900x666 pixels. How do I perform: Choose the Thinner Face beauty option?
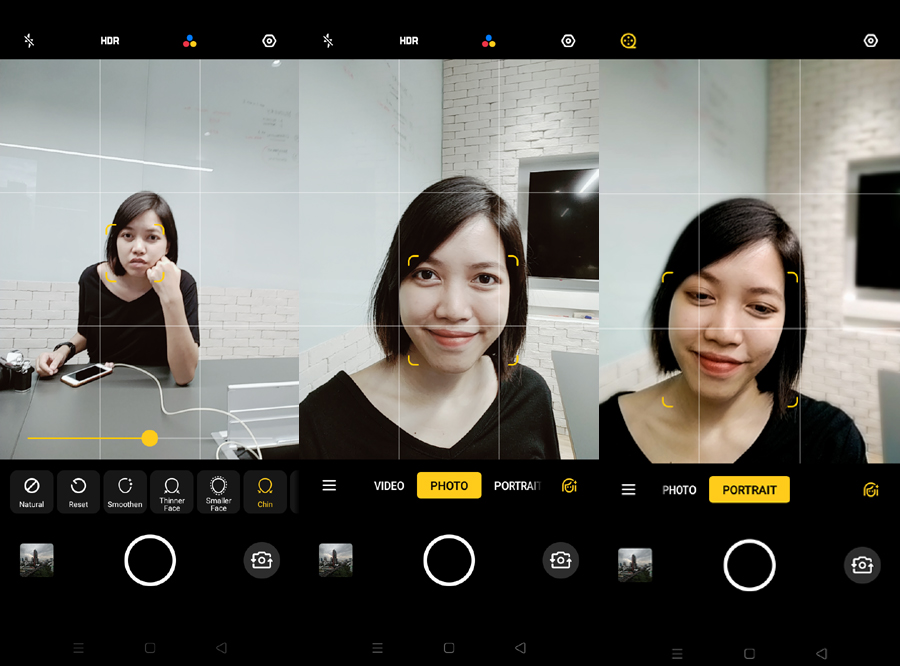pyautogui.click(x=172, y=491)
